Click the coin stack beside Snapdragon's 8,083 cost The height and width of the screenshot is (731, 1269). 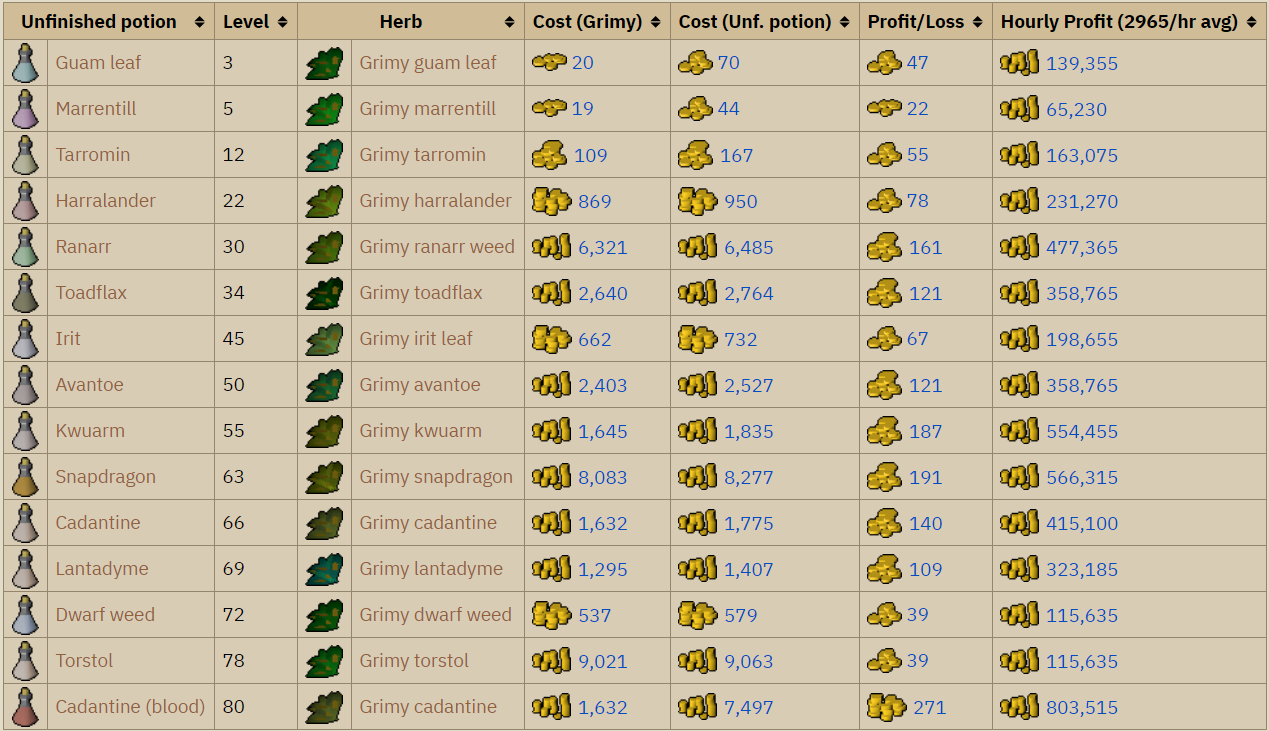point(550,477)
